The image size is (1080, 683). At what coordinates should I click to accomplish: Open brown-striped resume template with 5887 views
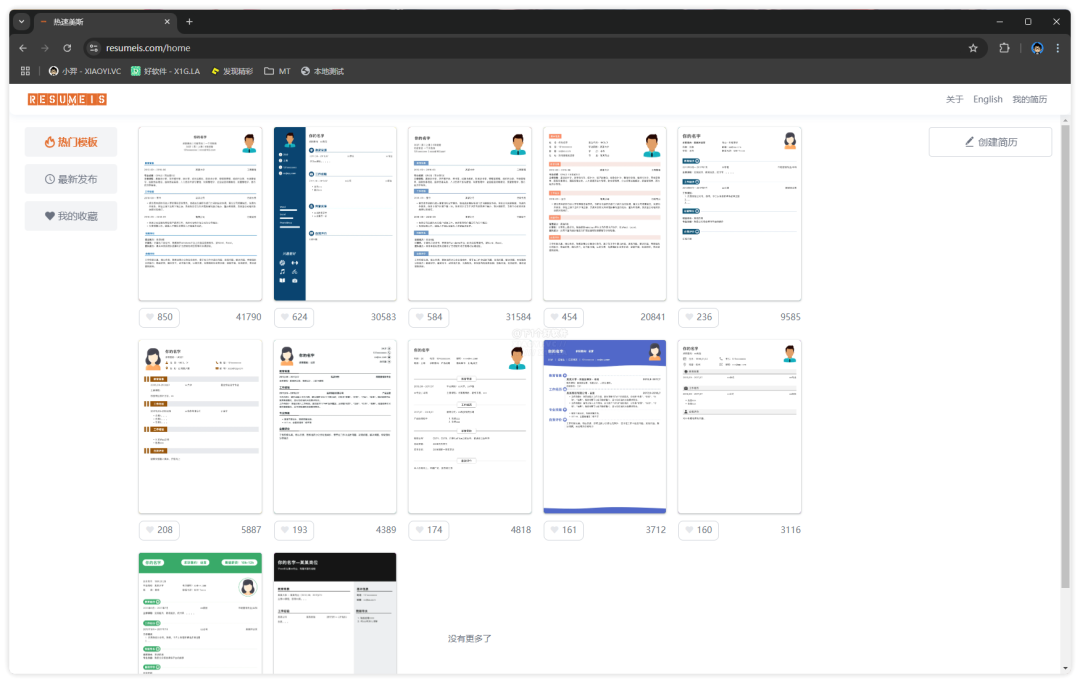click(200, 426)
